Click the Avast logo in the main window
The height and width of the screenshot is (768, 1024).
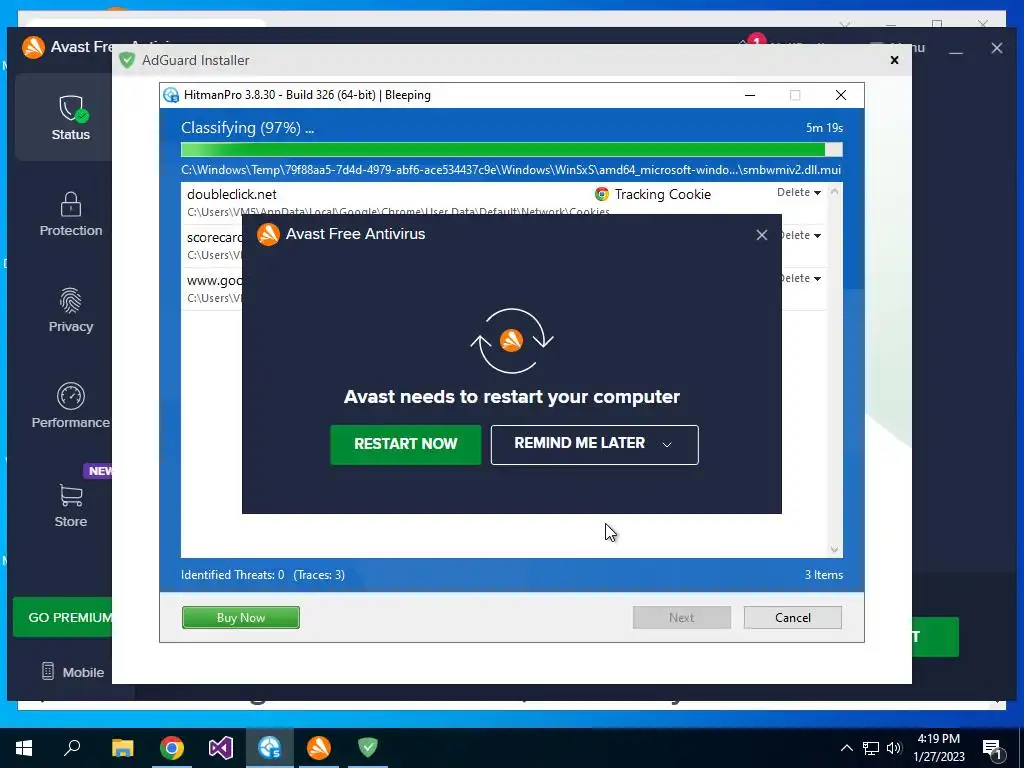(33, 47)
